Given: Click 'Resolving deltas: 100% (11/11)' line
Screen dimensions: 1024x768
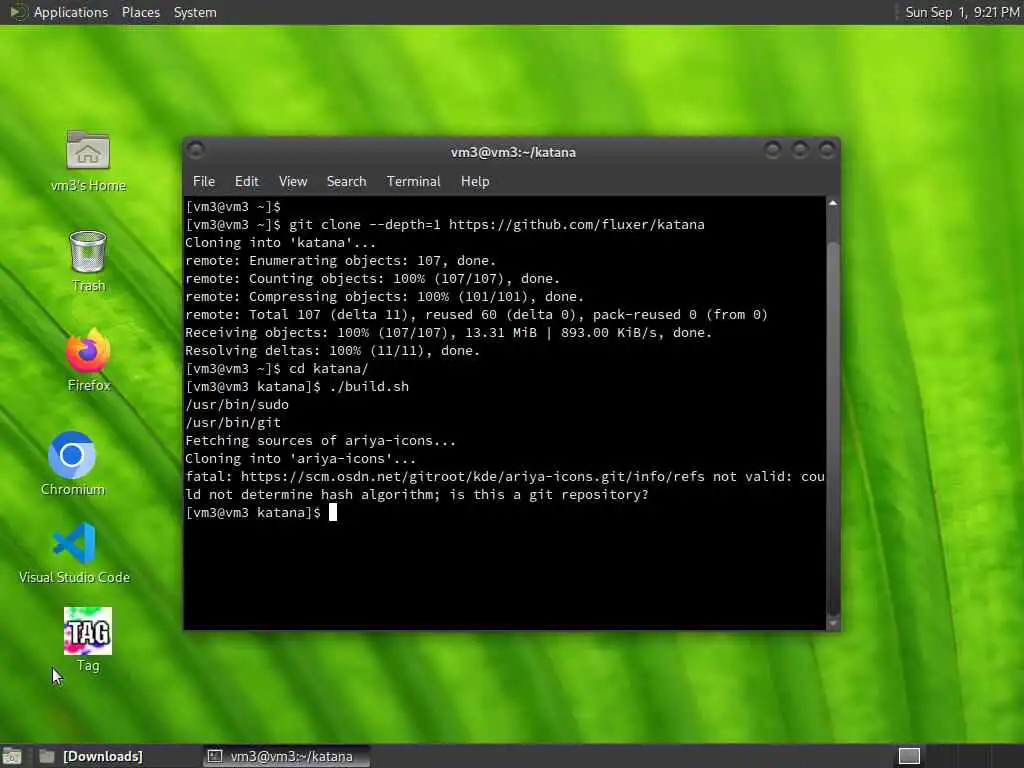Looking at the screenshot, I should pyautogui.click(x=332, y=351).
